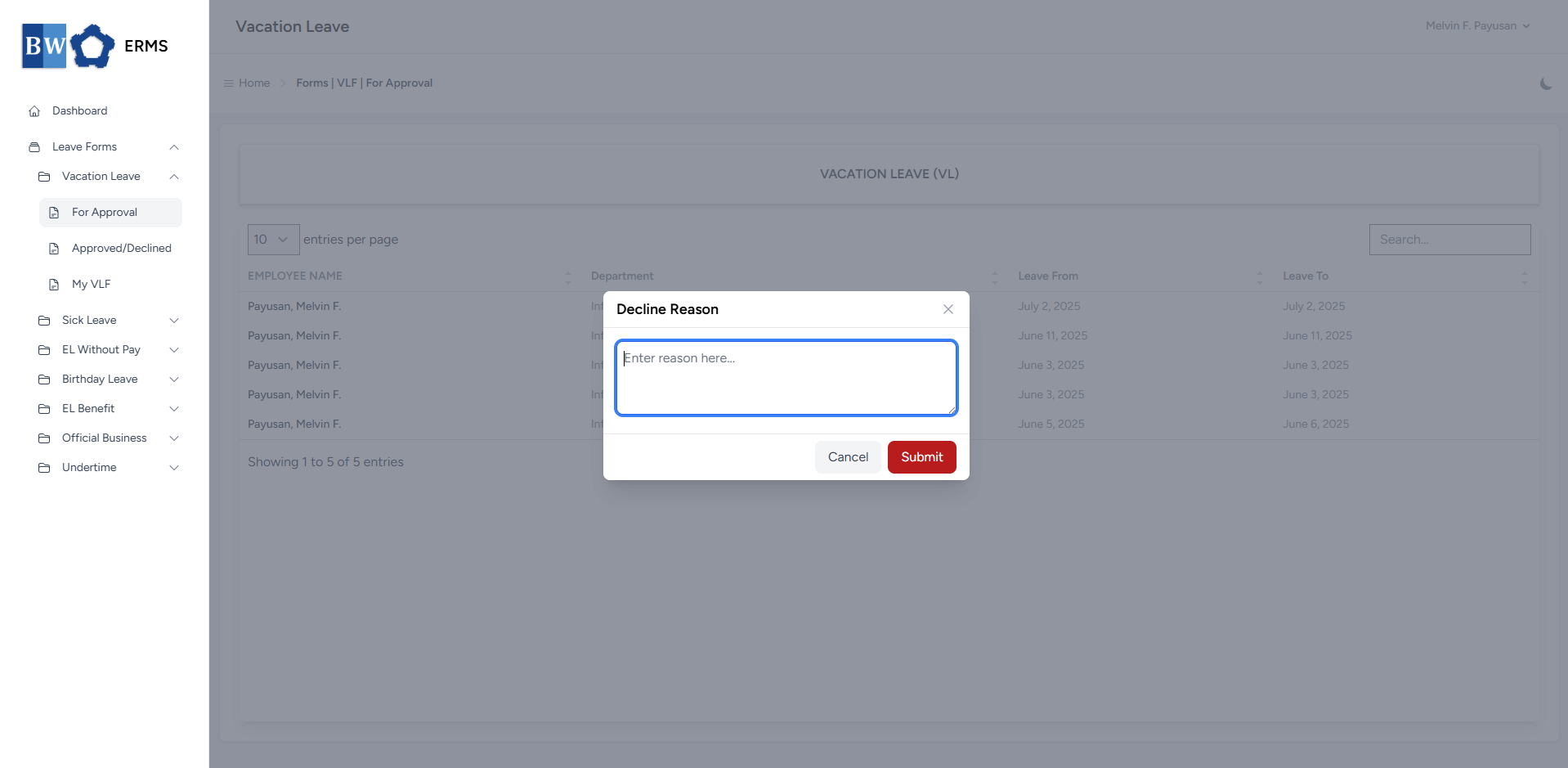This screenshot has width=1568, height=768.
Task: Close the Decline Reason dialog
Action: [x=948, y=309]
